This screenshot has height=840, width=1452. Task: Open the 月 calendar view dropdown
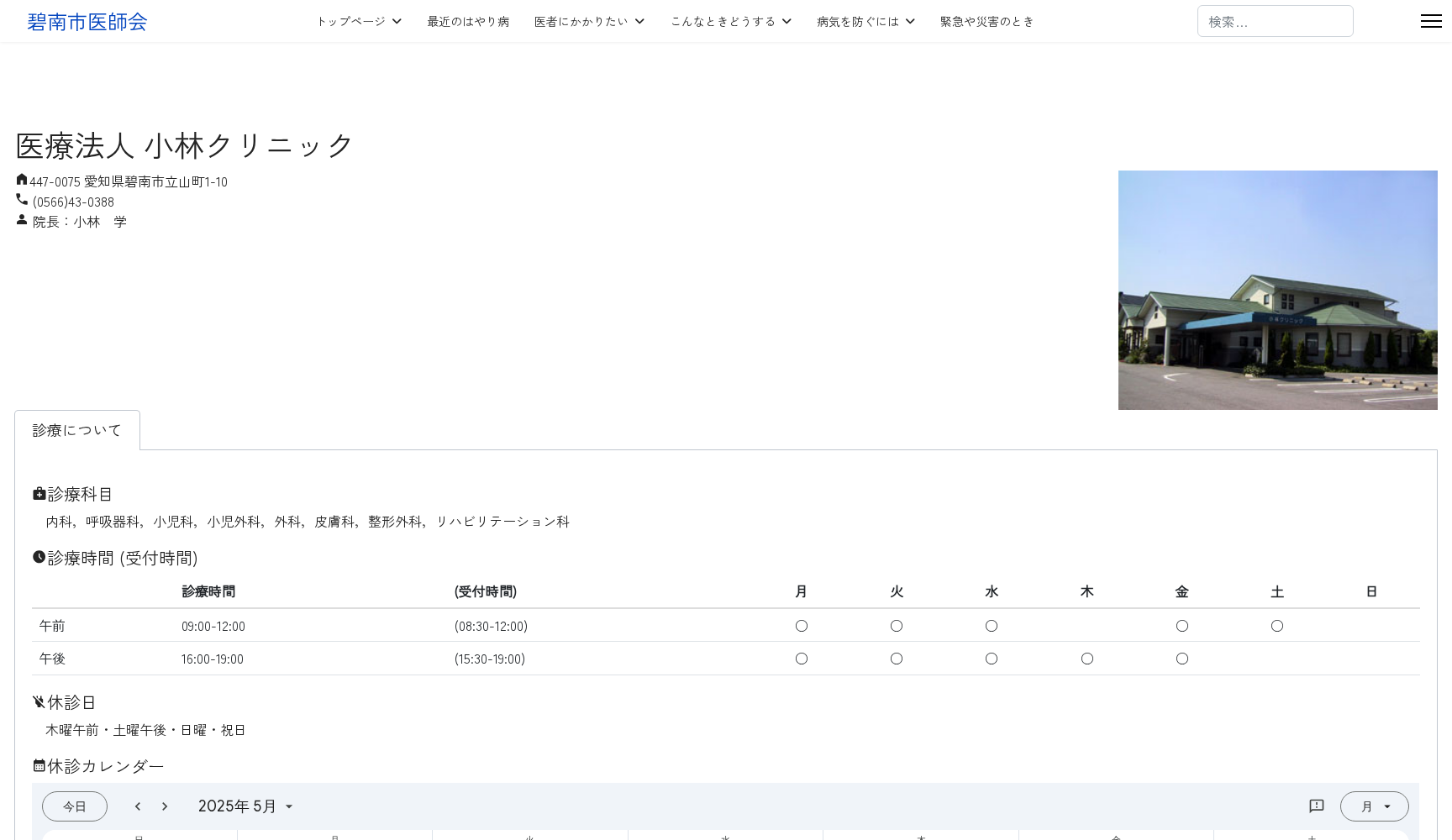pyautogui.click(x=1375, y=806)
